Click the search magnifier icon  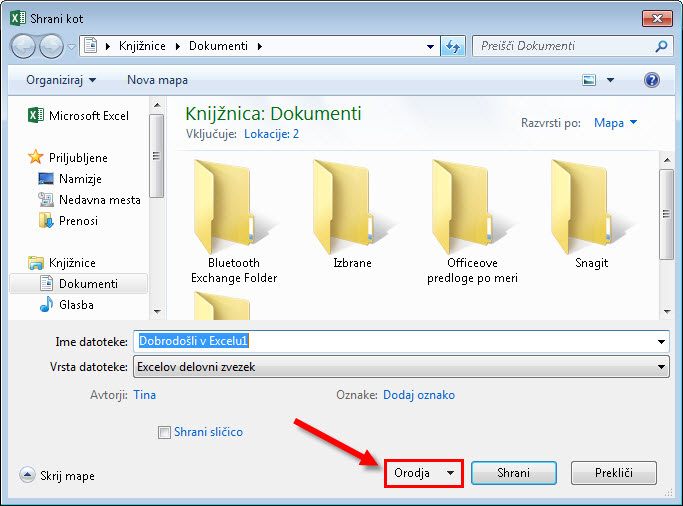(x=661, y=46)
